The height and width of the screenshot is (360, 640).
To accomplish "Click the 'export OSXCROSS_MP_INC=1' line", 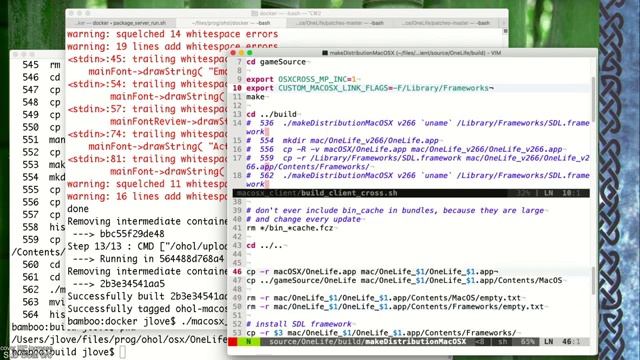I will tap(301, 79).
